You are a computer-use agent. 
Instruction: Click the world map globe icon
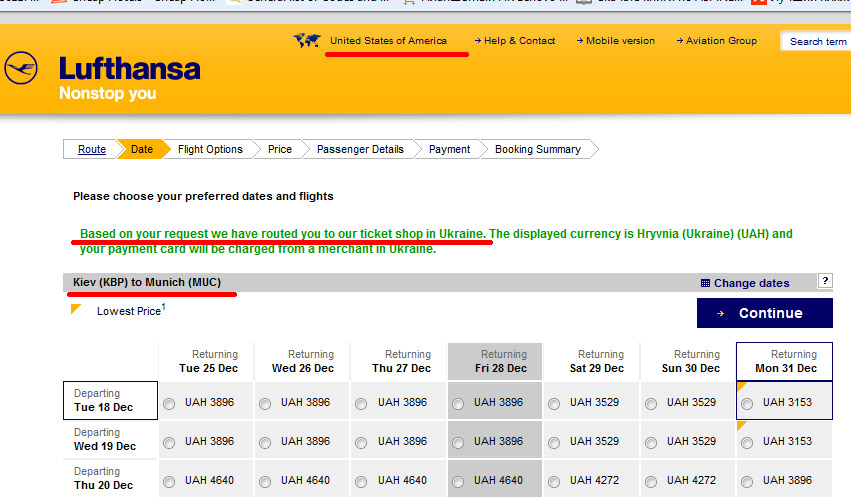pyautogui.click(x=306, y=41)
